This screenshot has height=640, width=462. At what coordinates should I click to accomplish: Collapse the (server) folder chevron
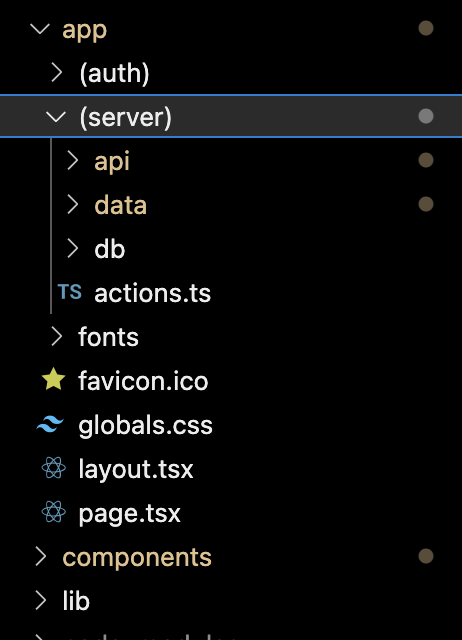pos(56,117)
